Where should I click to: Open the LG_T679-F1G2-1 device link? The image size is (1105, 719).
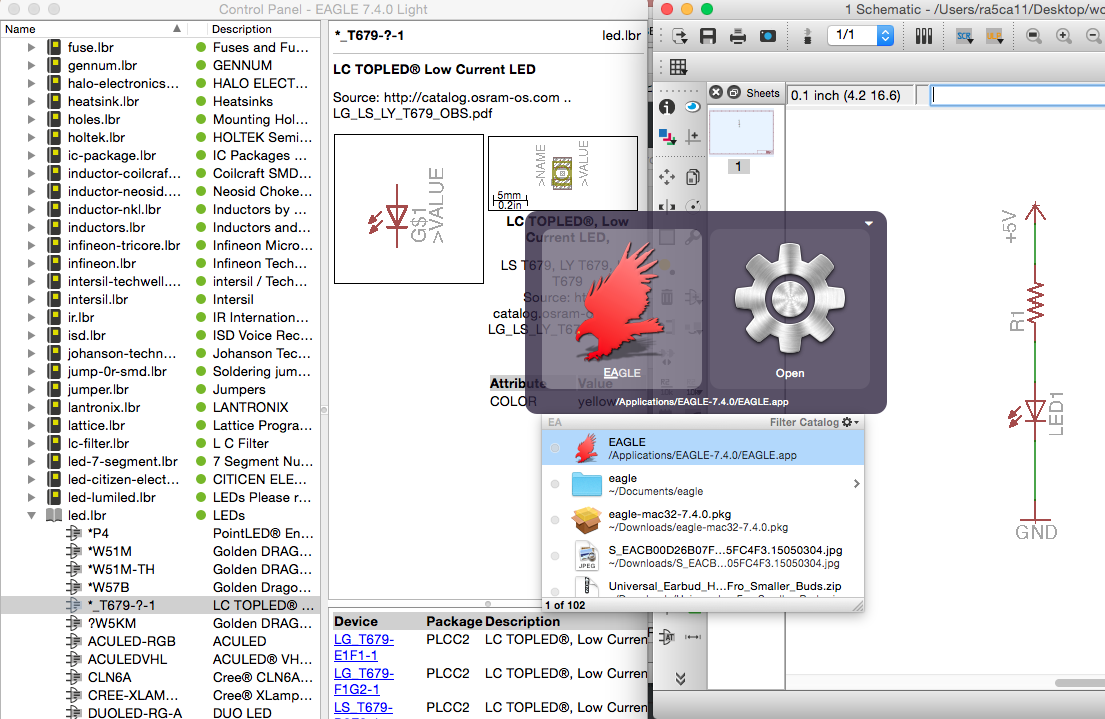[364, 681]
